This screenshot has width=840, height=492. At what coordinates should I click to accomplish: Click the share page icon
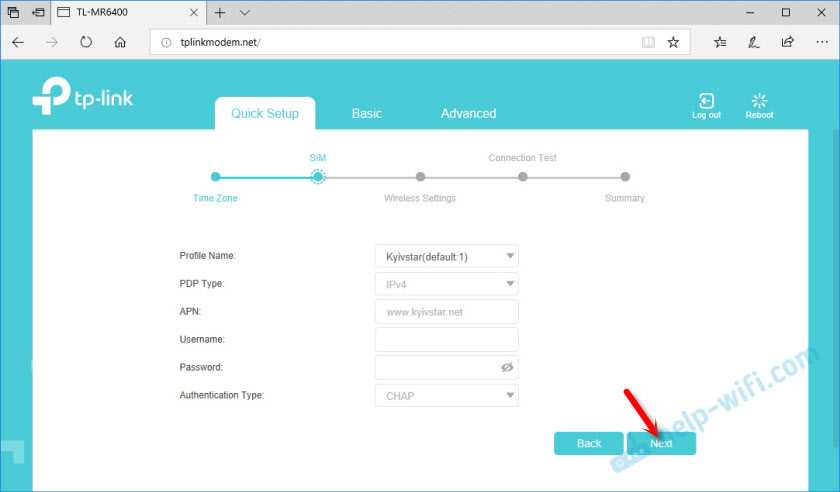pos(788,42)
